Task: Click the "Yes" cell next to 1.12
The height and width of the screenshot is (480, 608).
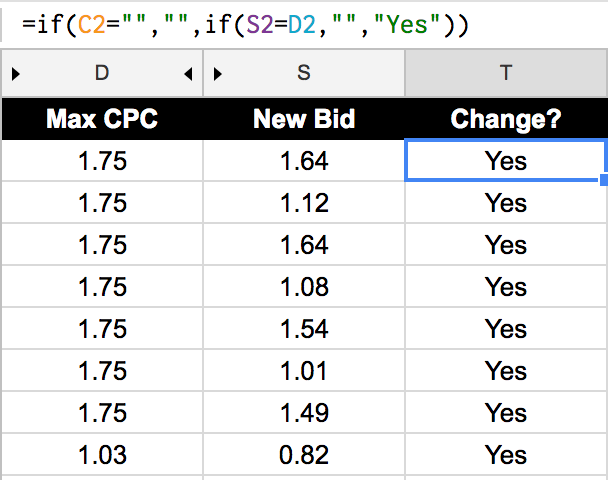Action: click(506, 203)
